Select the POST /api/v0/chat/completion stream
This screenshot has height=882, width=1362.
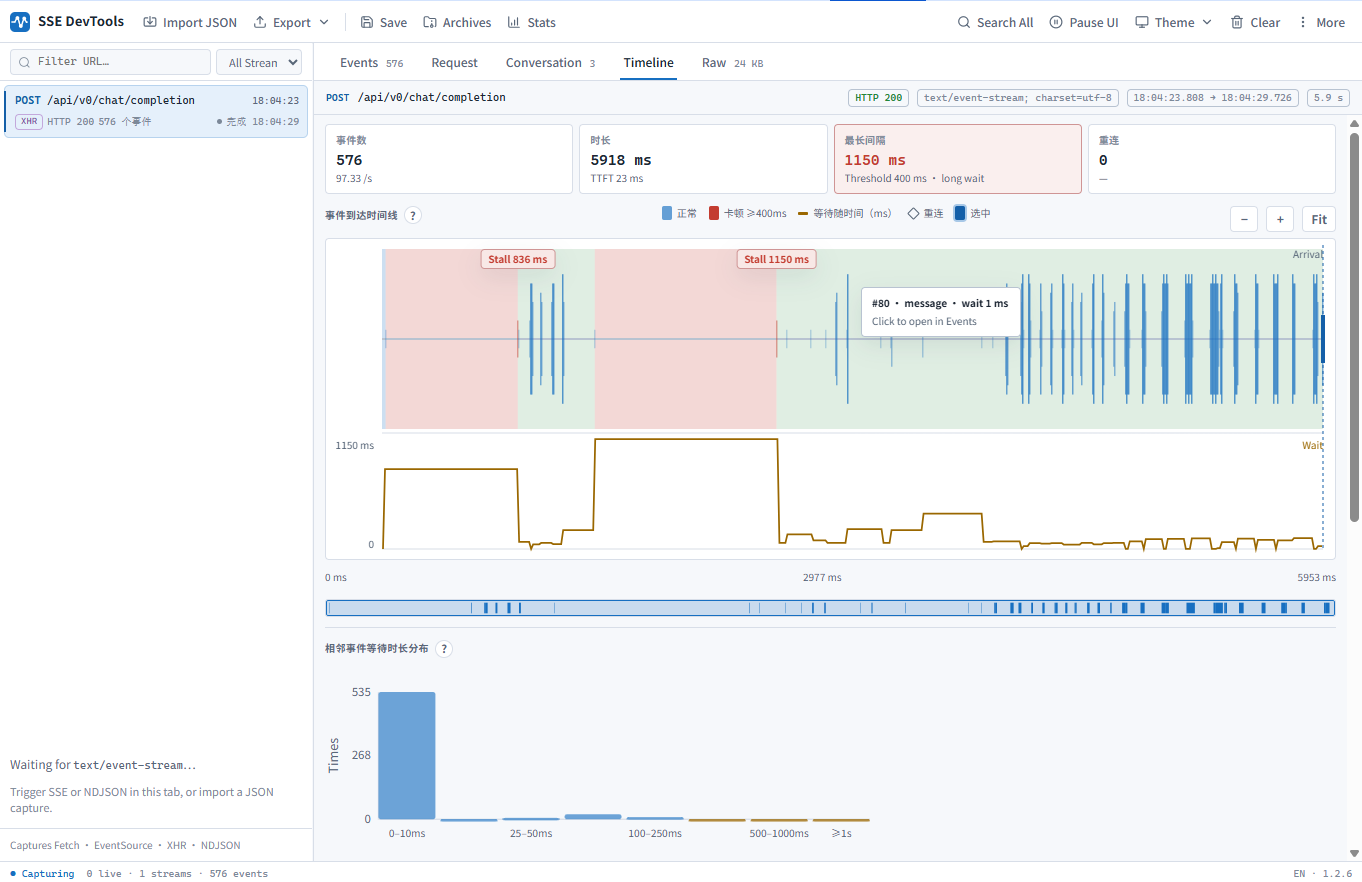156,111
